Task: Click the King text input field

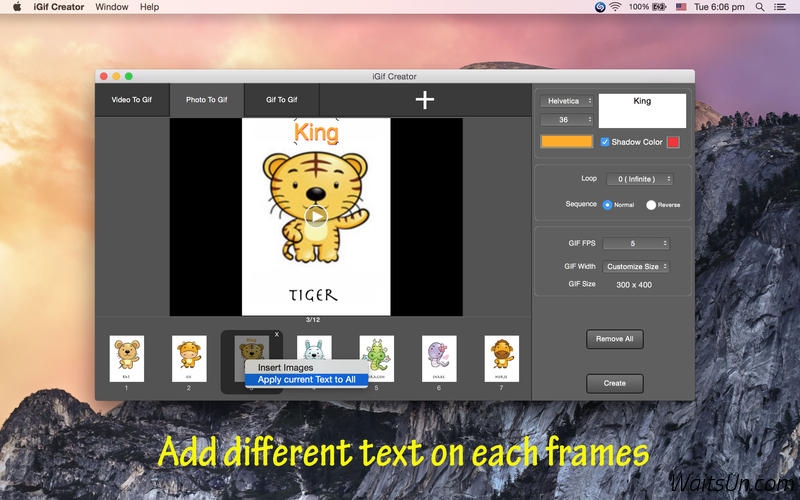Action: (642, 111)
